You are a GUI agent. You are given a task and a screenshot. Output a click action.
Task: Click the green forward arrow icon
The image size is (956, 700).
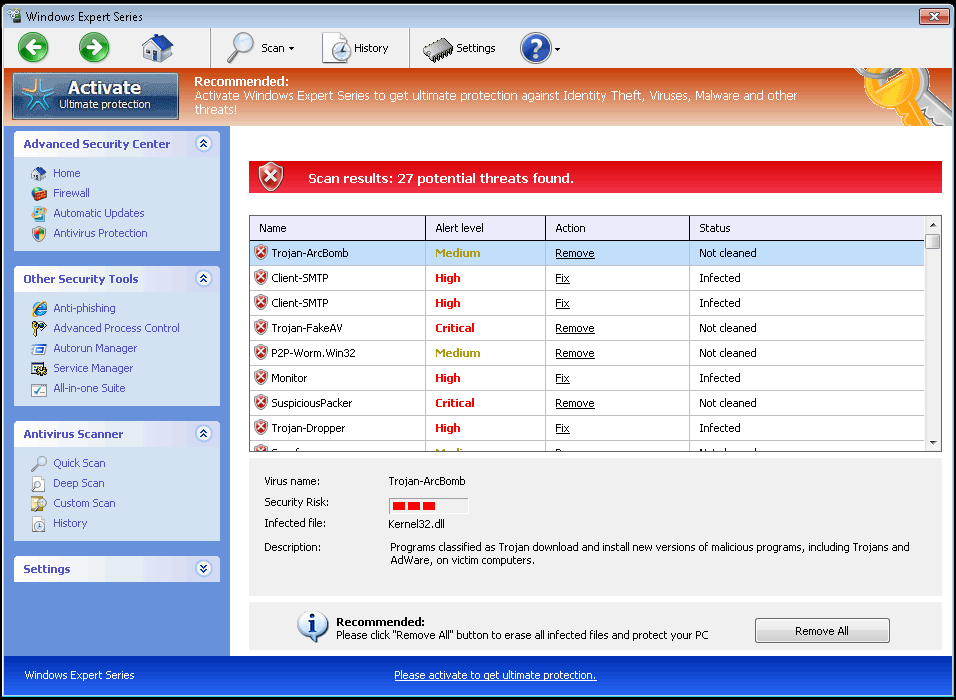click(x=94, y=47)
